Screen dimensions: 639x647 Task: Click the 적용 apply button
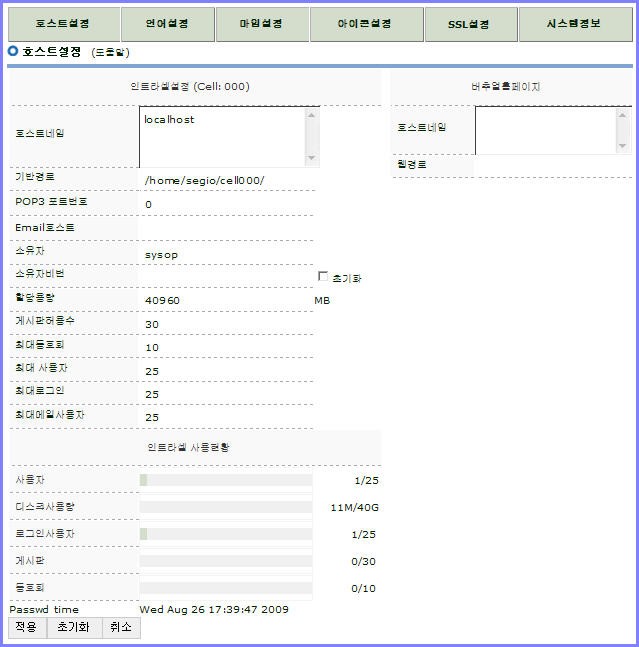(x=27, y=627)
